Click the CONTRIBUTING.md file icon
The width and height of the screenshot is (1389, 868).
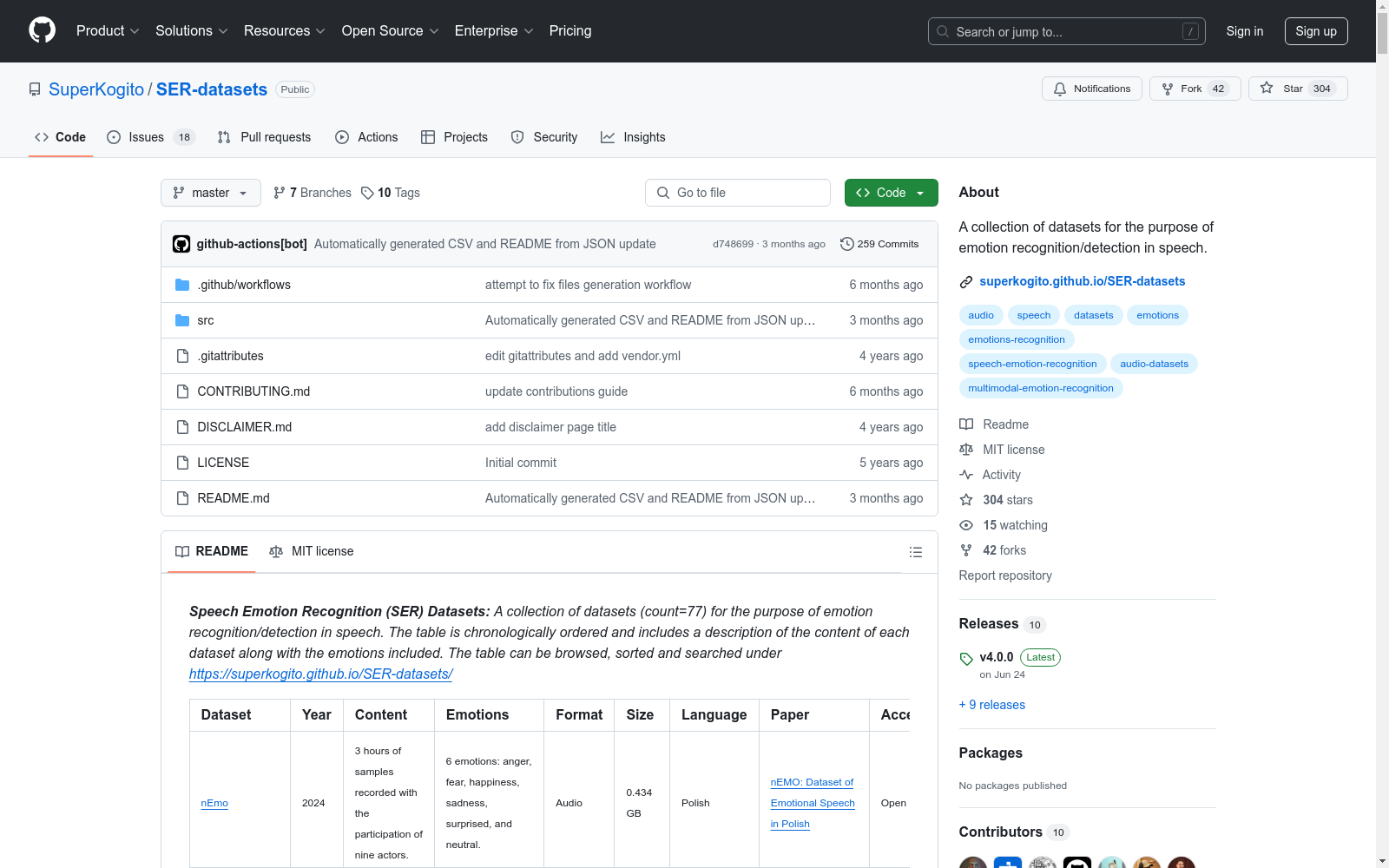182,391
